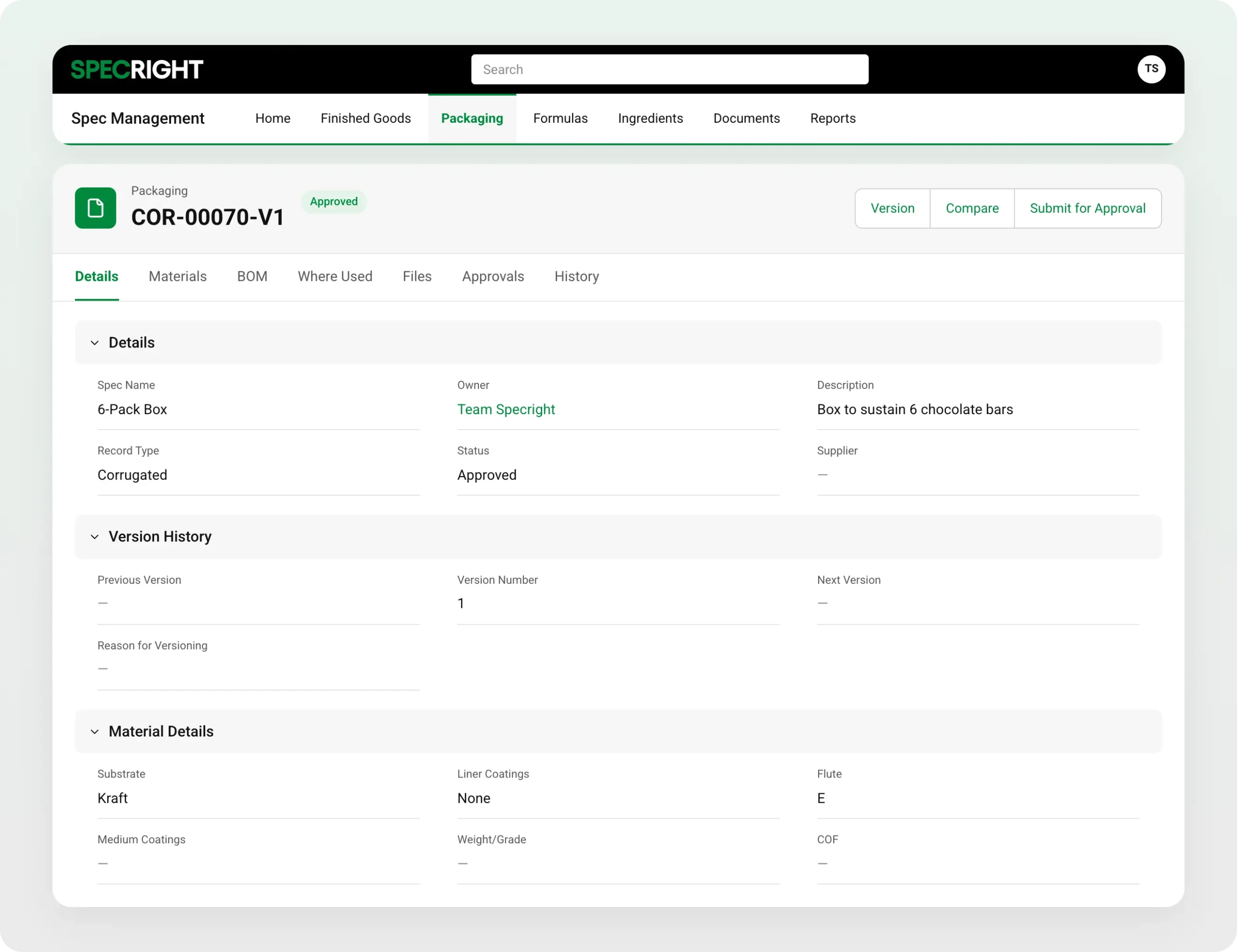Image resolution: width=1237 pixels, height=952 pixels.
Task: Collapse the Material Details section chevron
Action: click(95, 731)
